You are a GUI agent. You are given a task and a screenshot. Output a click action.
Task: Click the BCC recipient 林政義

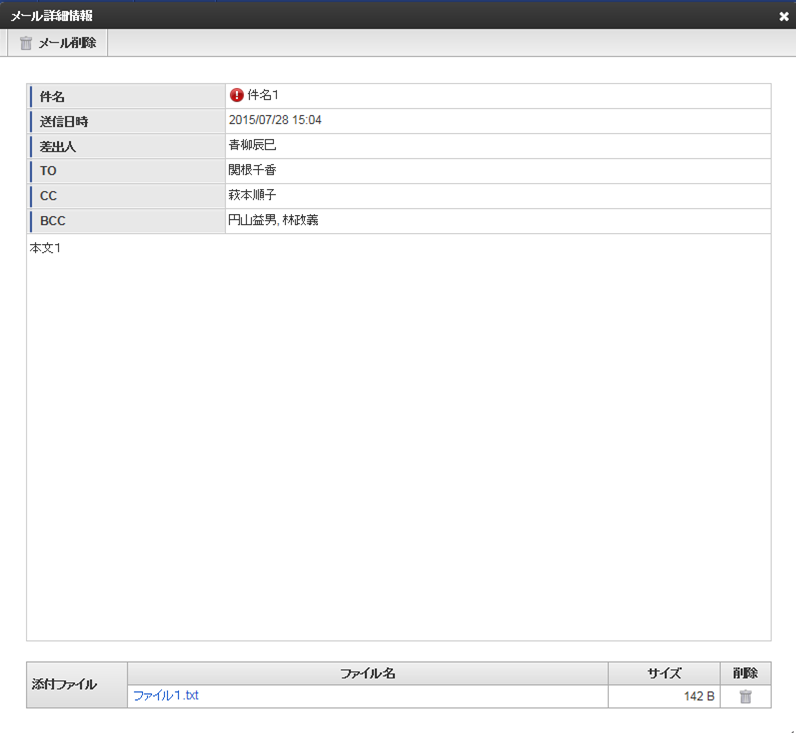tap(301, 220)
